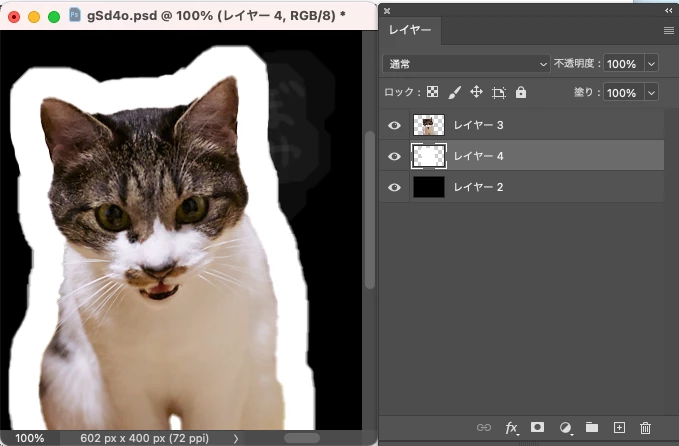This screenshot has height=446, width=679.
Task: Hide レイヤー 3 with eye icon
Action: (394, 125)
